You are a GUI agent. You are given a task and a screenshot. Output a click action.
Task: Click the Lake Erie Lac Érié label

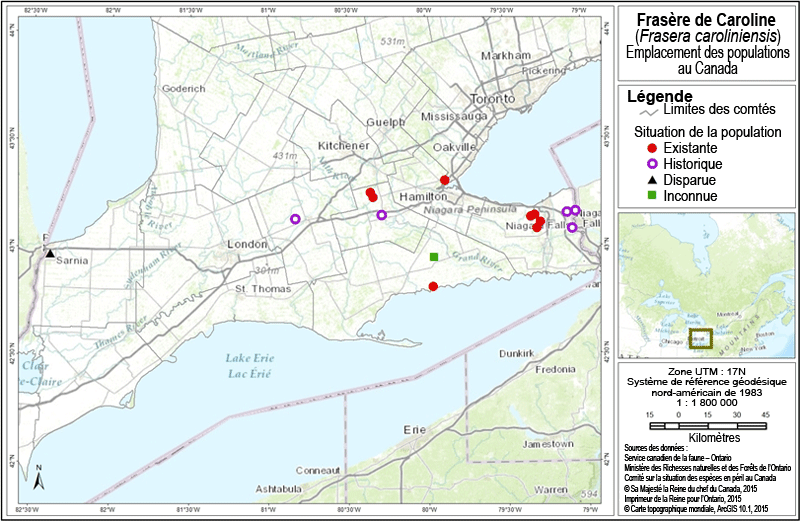coord(249,365)
